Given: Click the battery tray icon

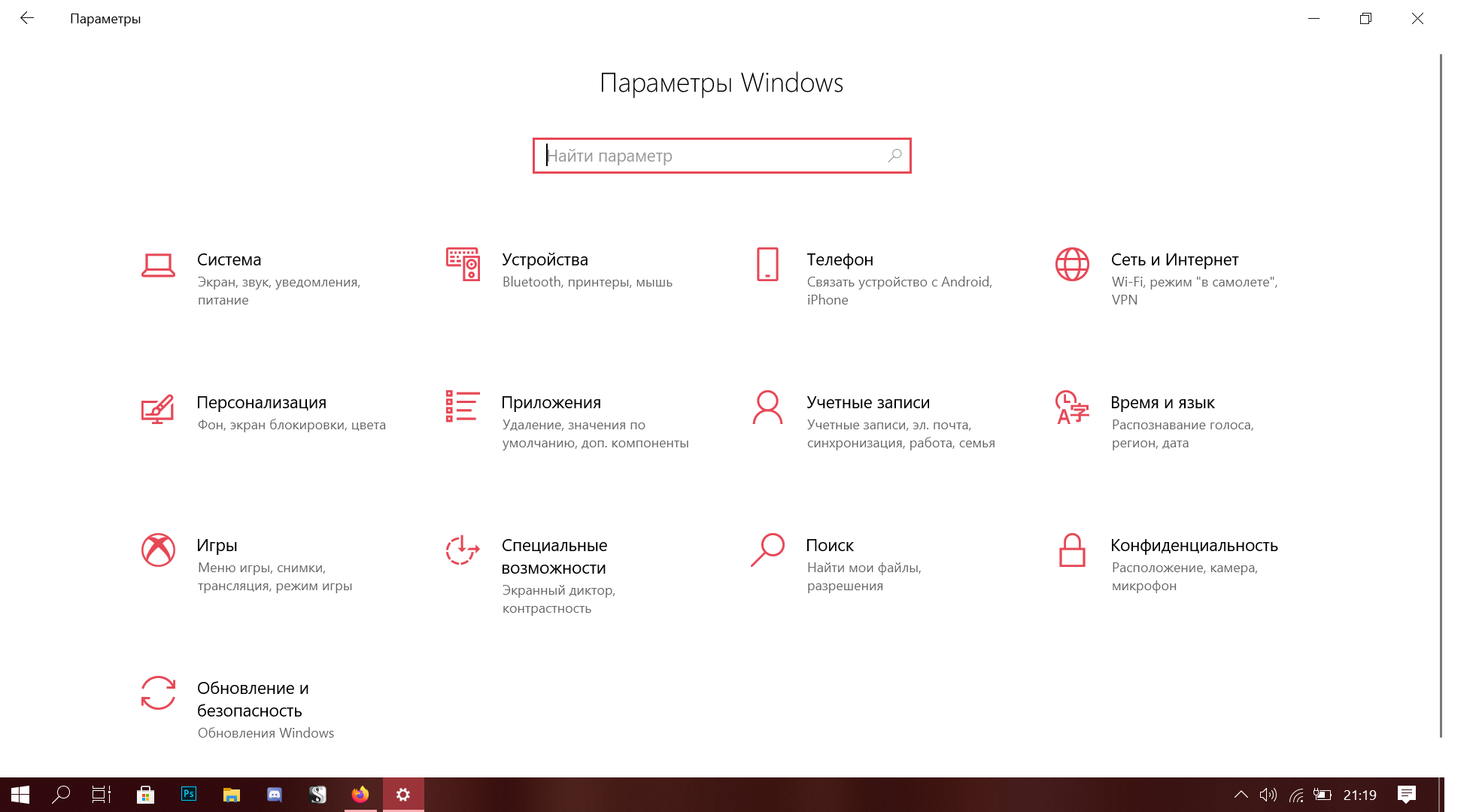Looking at the screenshot, I should [1323, 795].
